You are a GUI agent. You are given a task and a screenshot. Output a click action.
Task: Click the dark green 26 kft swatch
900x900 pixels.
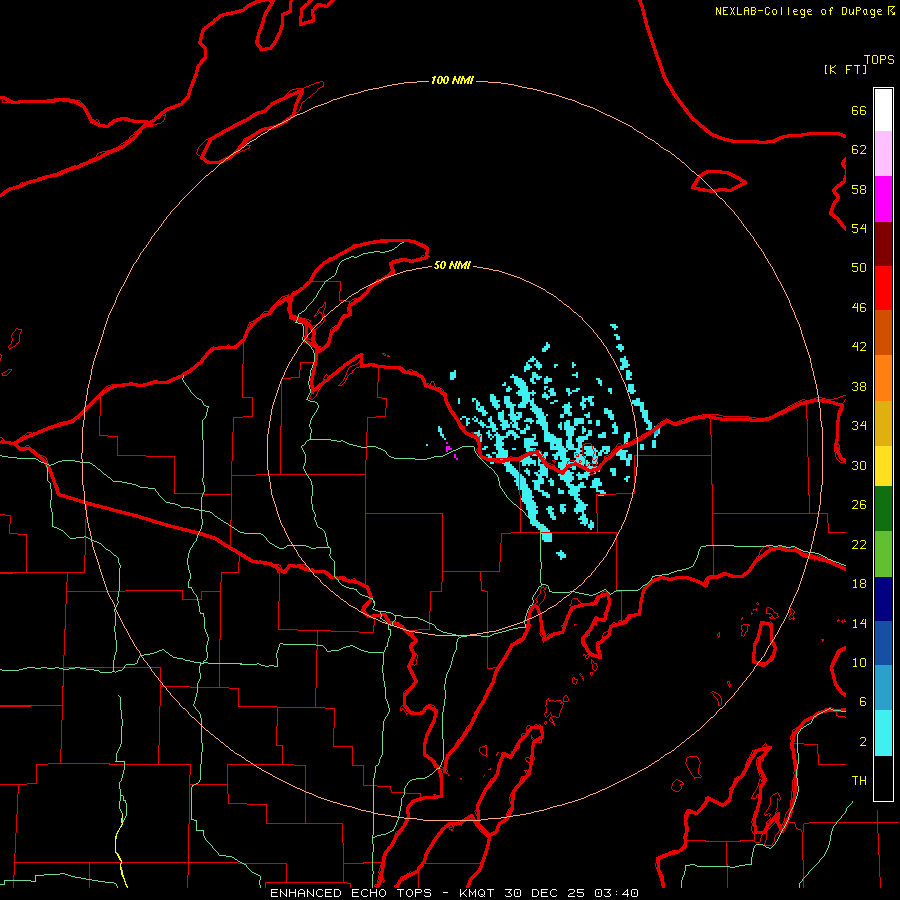point(883,509)
